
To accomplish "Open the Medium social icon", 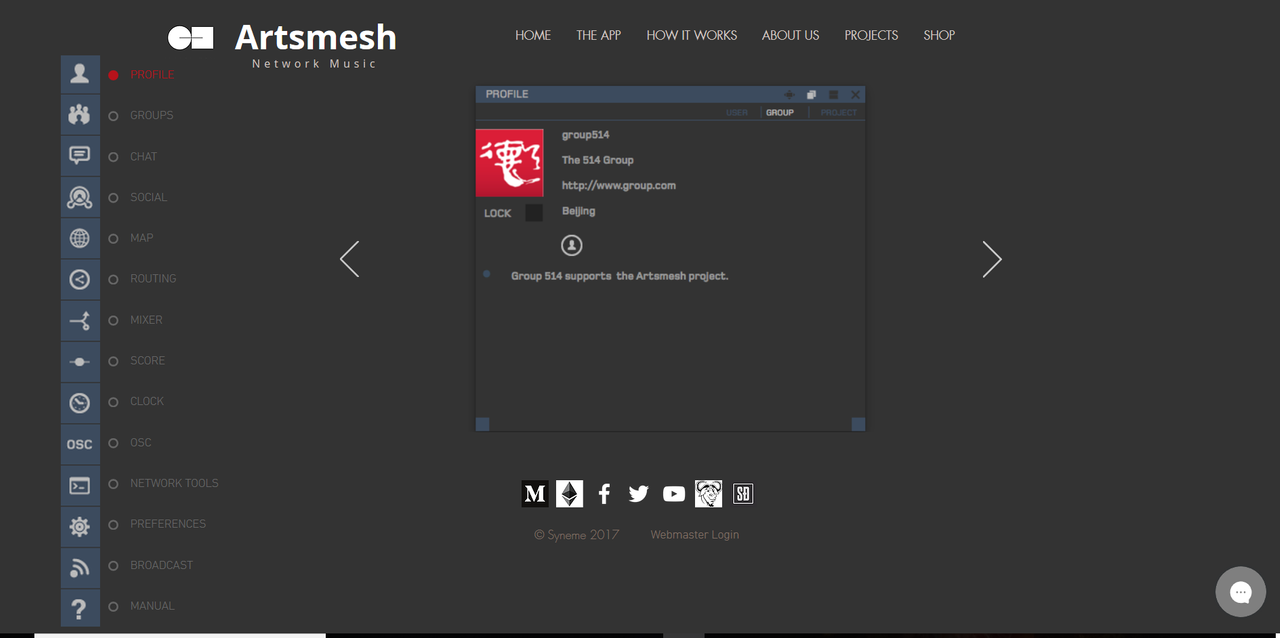I will [535, 493].
